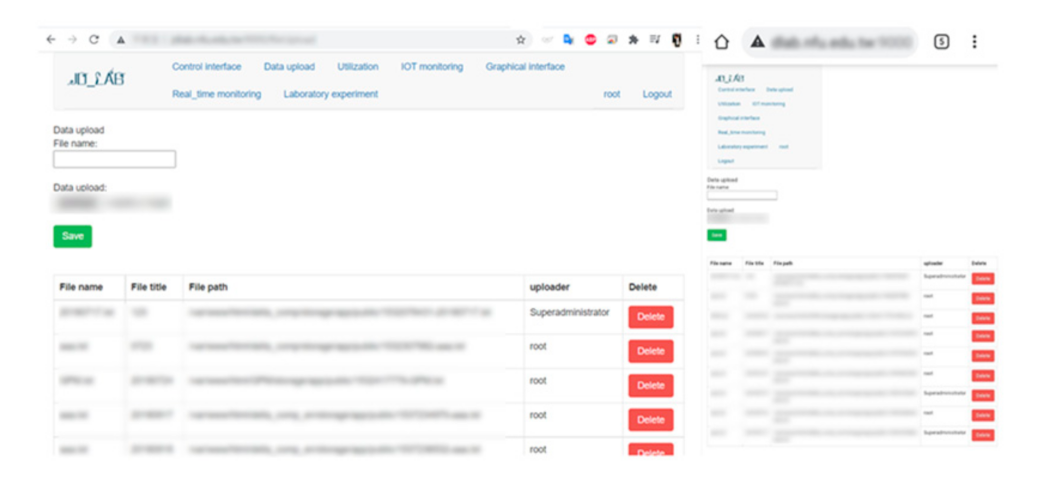Click the Logout link in desktop navbar
The width and height of the screenshot is (1044, 496).
(657, 94)
